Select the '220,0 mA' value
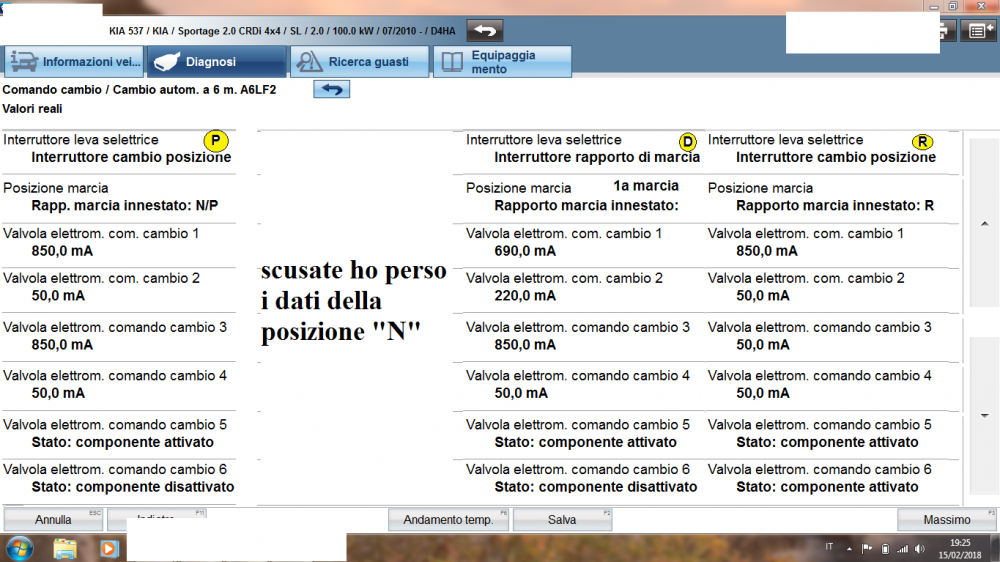 point(525,295)
